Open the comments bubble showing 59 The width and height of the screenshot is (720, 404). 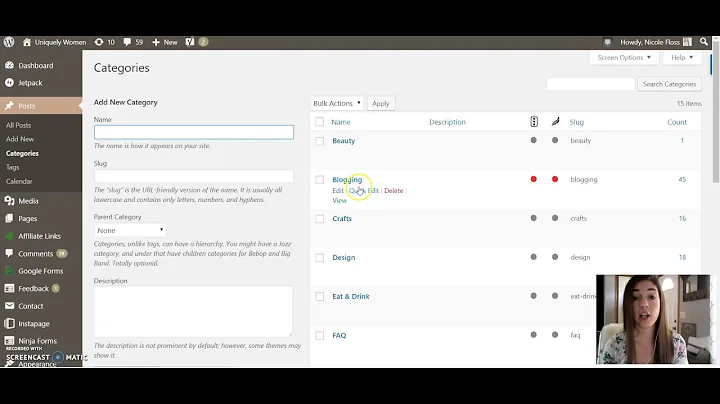pyautogui.click(x=133, y=42)
